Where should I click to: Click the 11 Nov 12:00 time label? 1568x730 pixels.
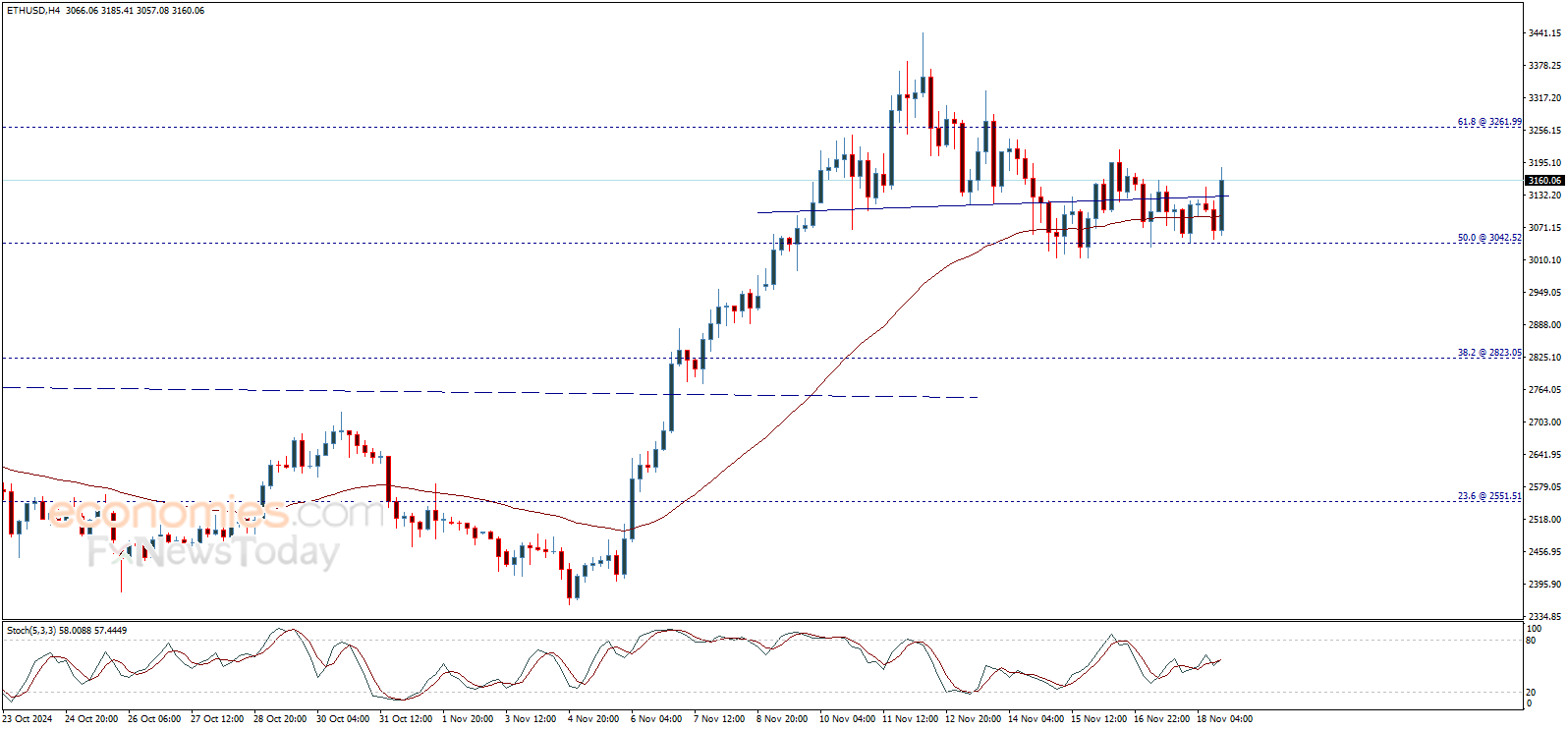coord(910,719)
